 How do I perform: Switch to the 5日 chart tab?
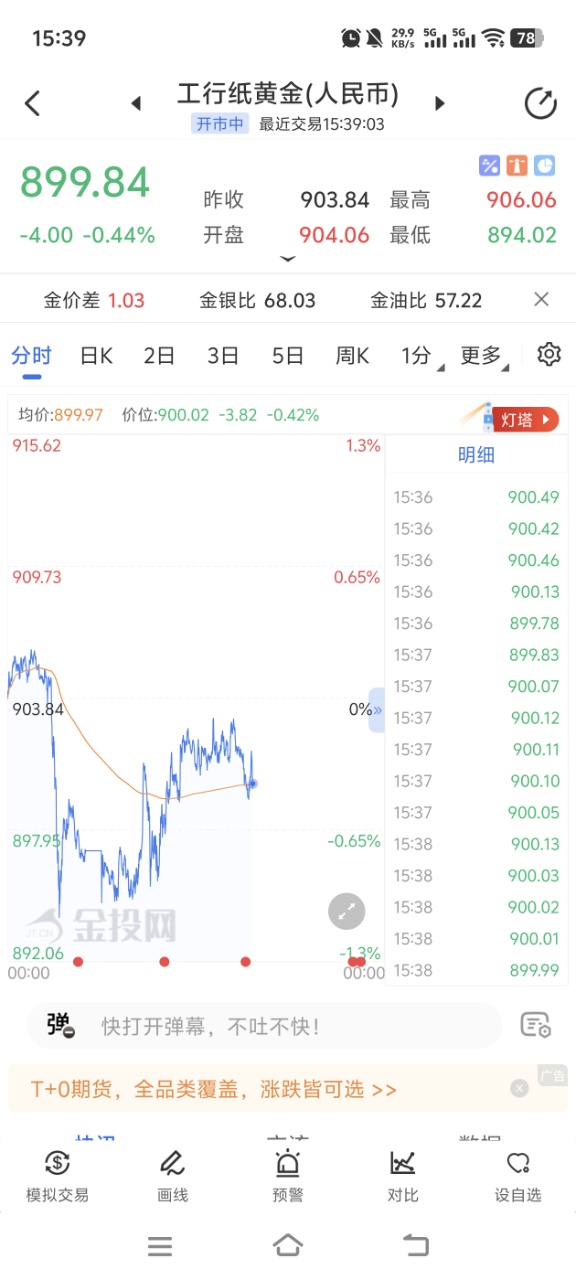pos(287,355)
